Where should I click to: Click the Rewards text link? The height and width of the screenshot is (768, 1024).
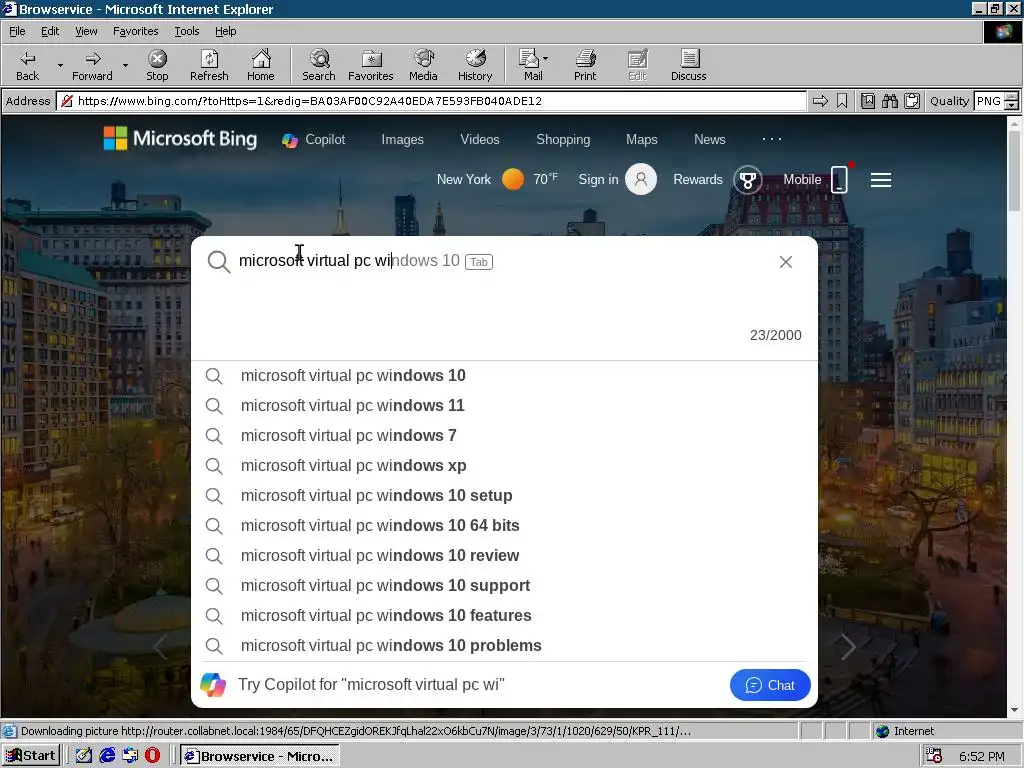[697, 180]
